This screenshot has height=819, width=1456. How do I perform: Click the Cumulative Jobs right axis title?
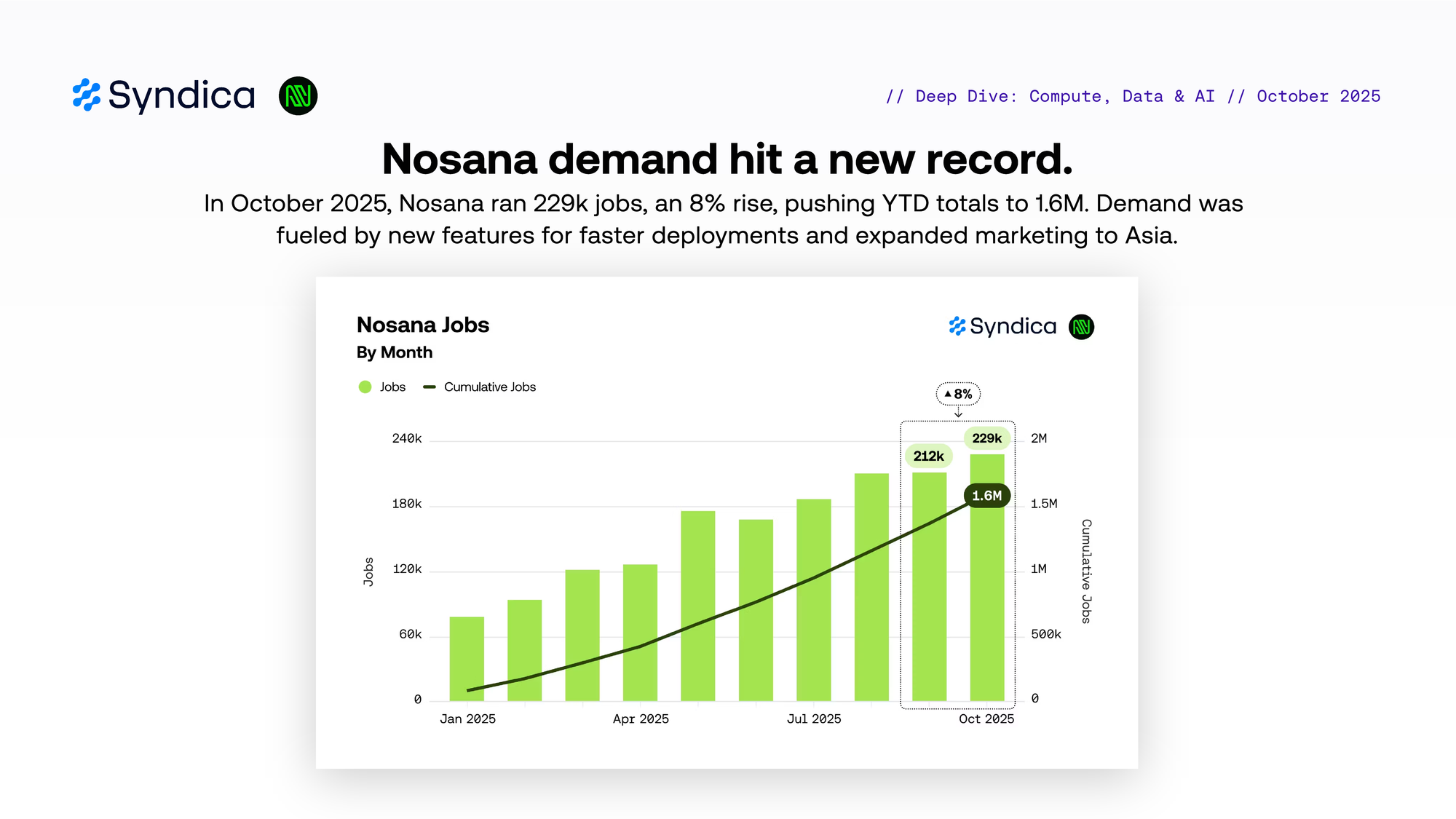[x=1086, y=571]
